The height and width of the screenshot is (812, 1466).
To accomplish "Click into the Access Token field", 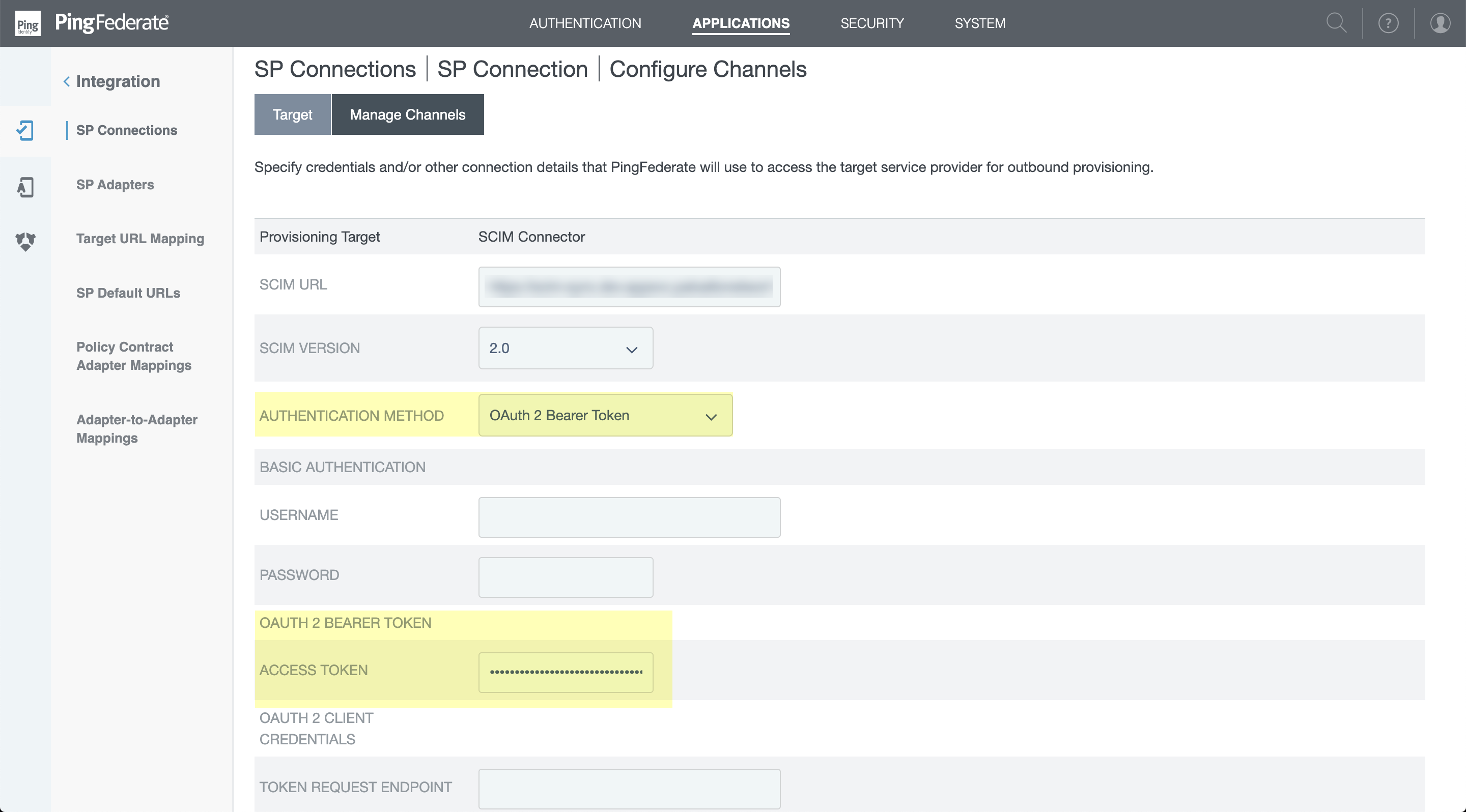I will click(565, 672).
